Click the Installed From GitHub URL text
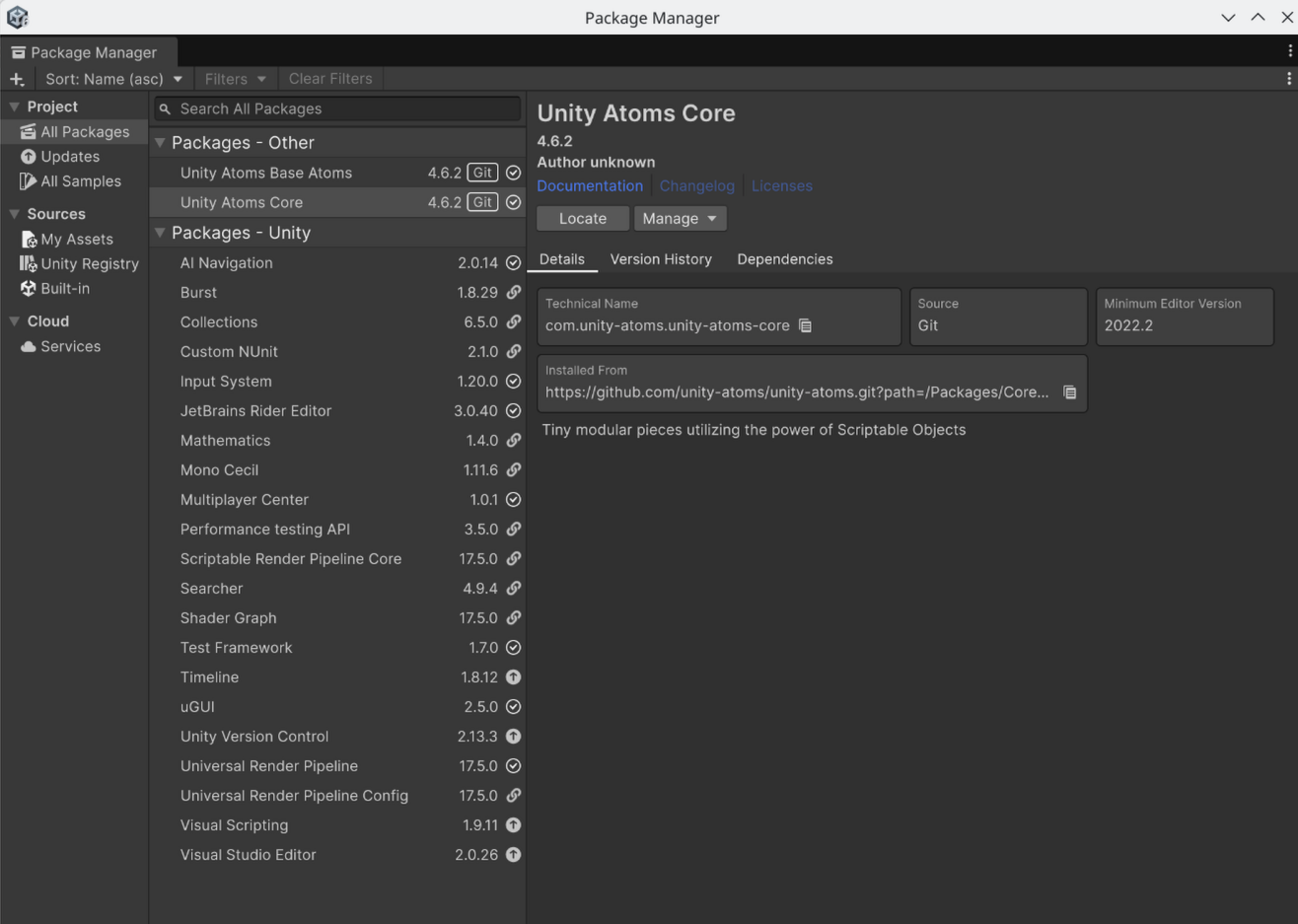The height and width of the screenshot is (924, 1298). pos(797,392)
